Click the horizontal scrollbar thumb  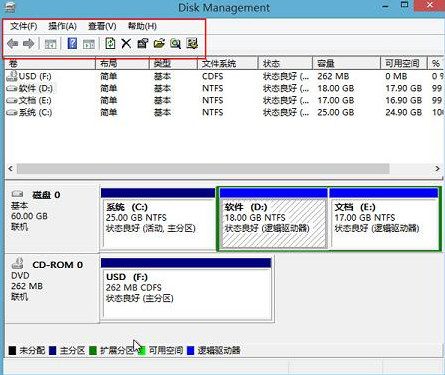[203, 169]
